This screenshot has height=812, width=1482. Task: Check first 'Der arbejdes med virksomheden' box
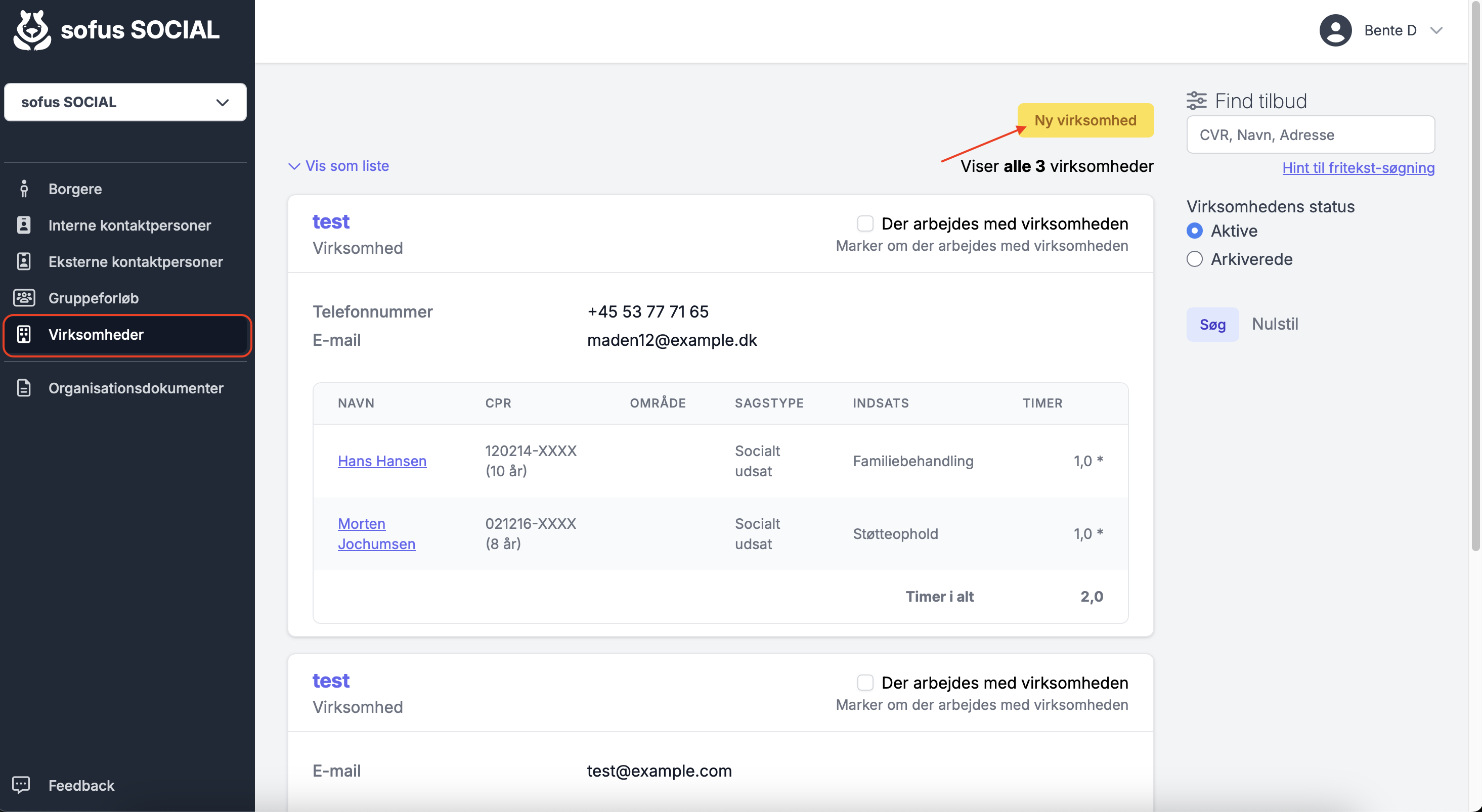(x=865, y=223)
